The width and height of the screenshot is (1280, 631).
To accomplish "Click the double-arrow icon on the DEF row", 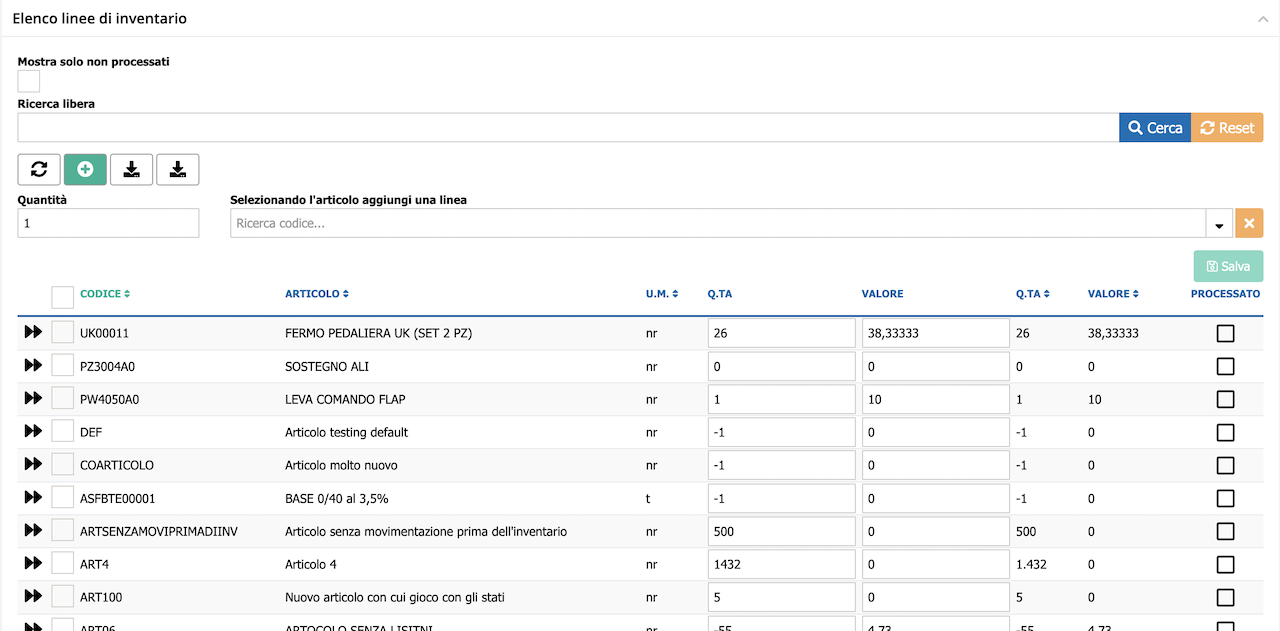I will coord(33,432).
